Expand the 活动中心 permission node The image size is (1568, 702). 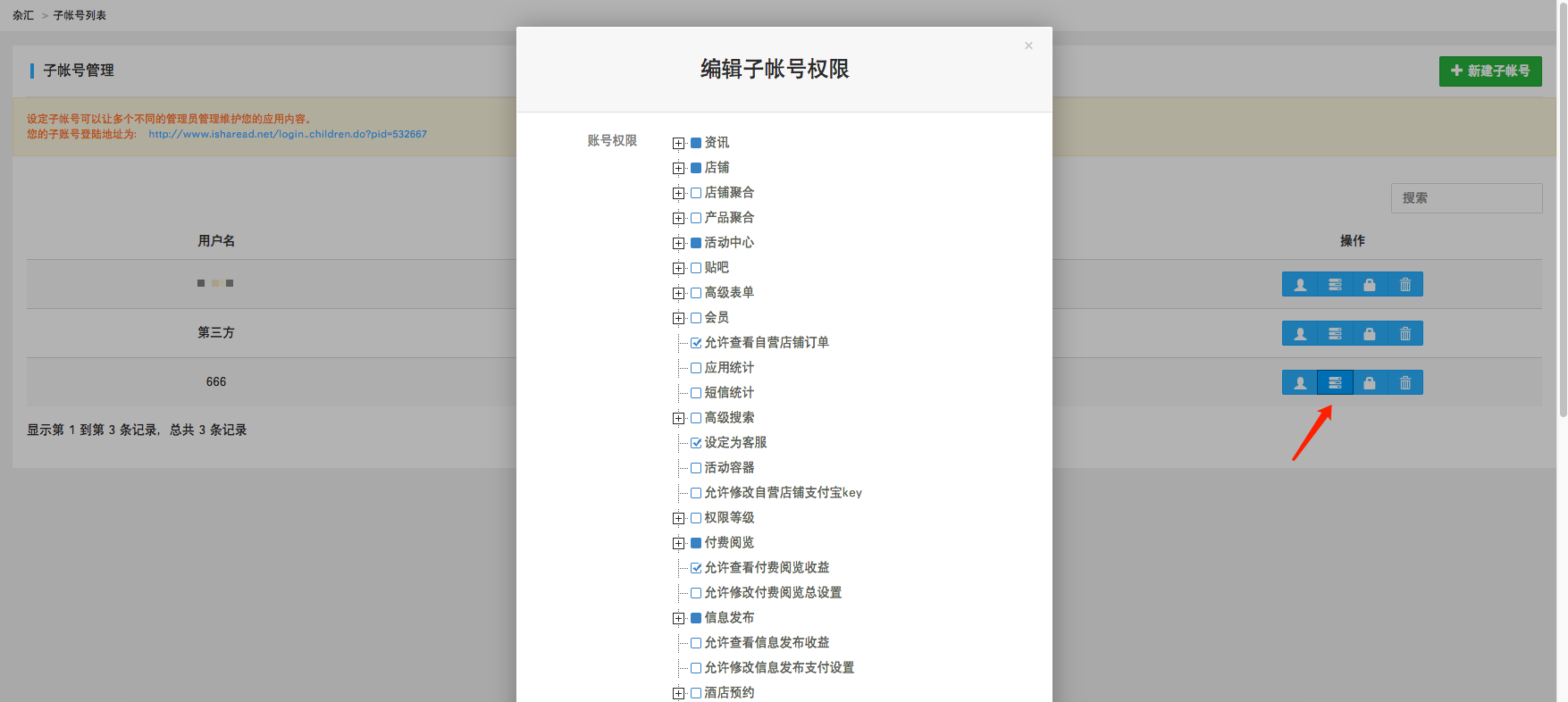click(679, 243)
